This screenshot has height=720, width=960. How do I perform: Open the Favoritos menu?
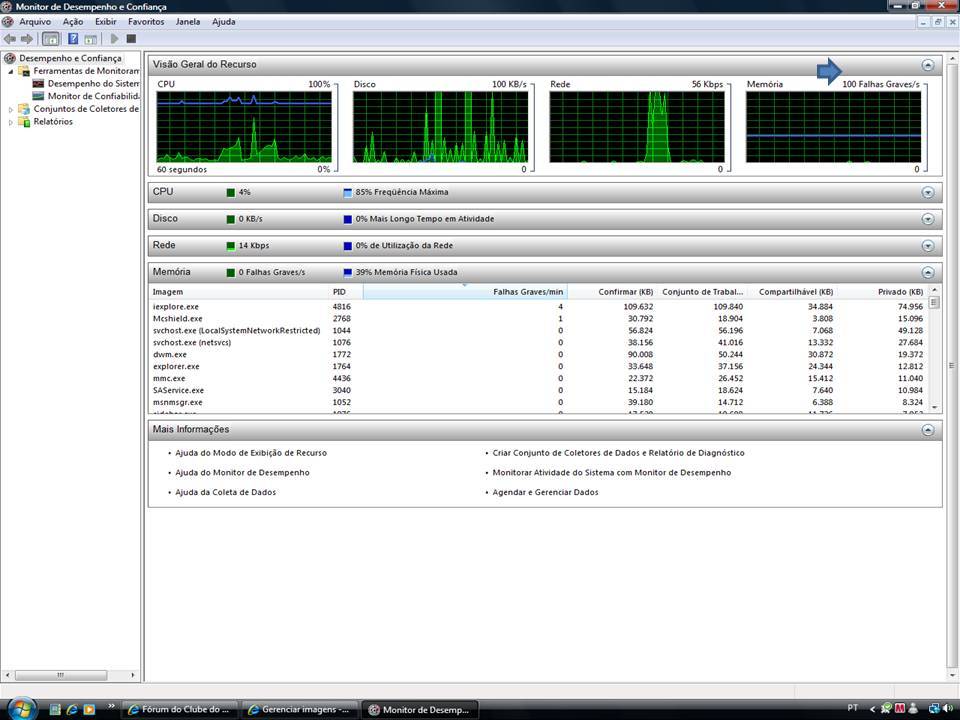pyautogui.click(x=146, y=21)
